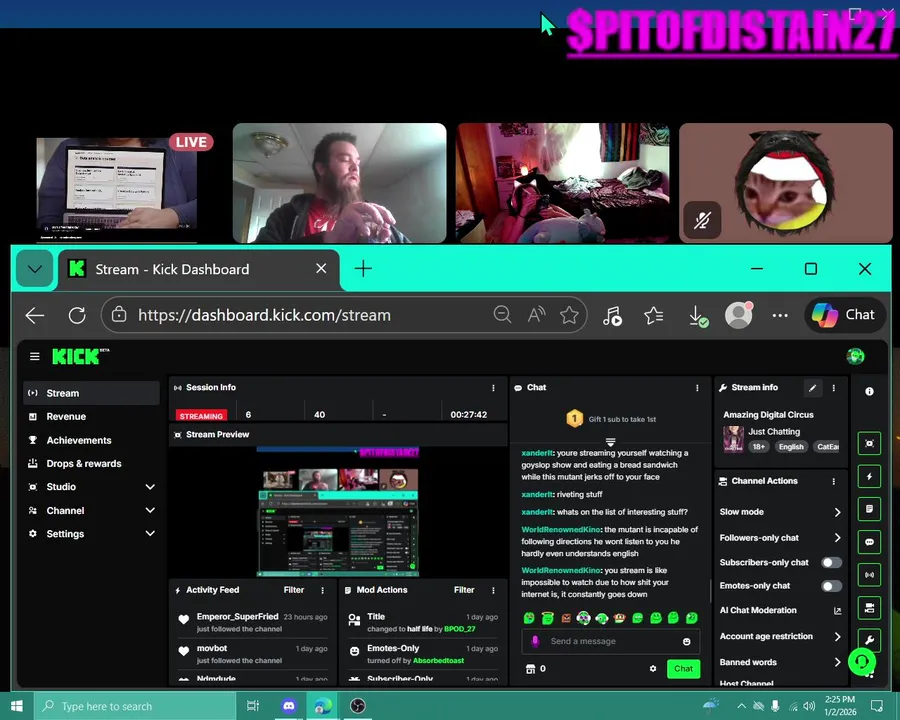The width and height of the screenshot is (900, 720).
Task: Activate Read Aloud in the address bar
Action: (x=536, y=315)
